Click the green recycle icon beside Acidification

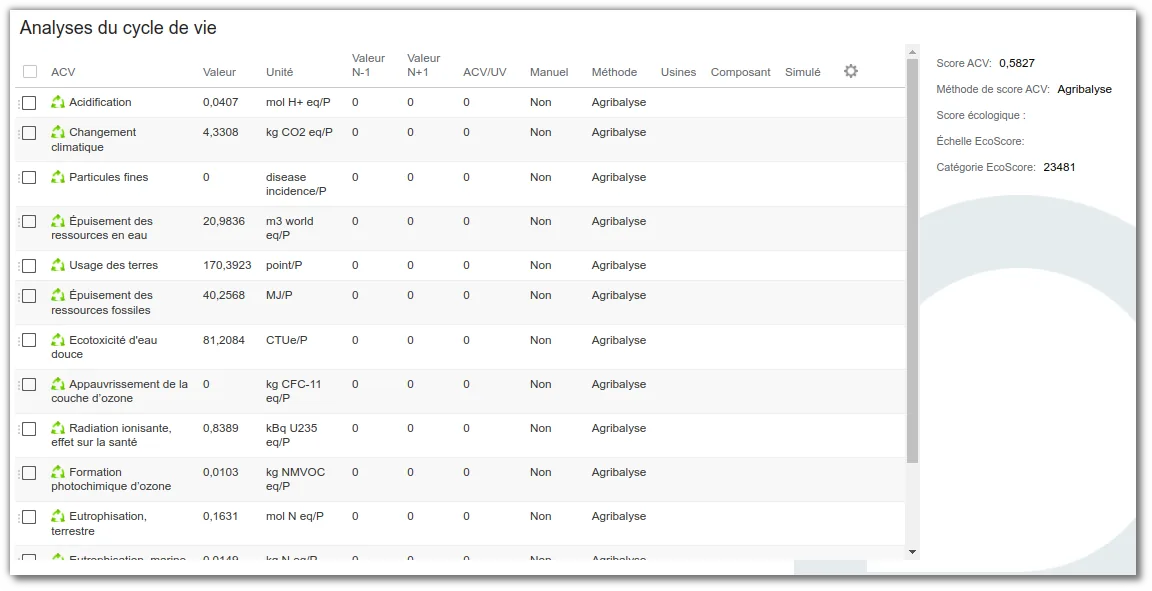[x=58, y=102]
